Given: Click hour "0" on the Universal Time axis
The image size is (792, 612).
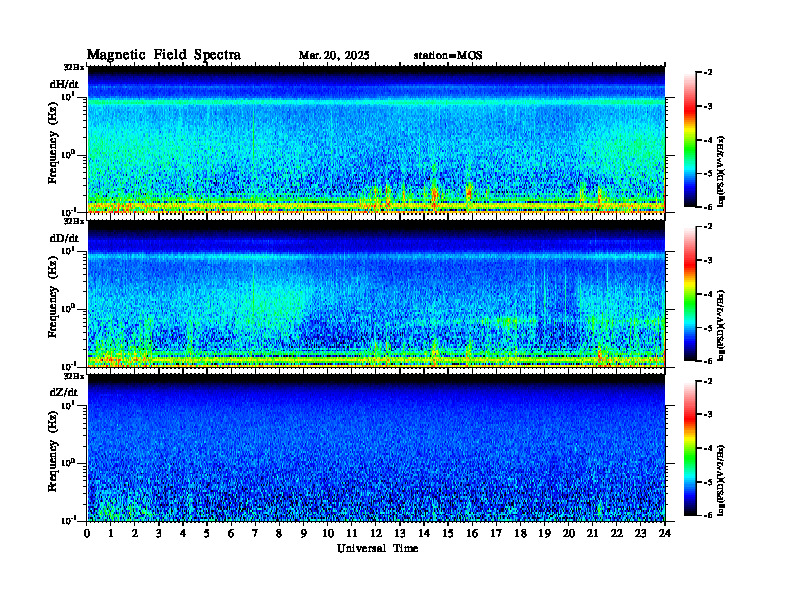Looking at the screenshot, I should click(87, 534).
